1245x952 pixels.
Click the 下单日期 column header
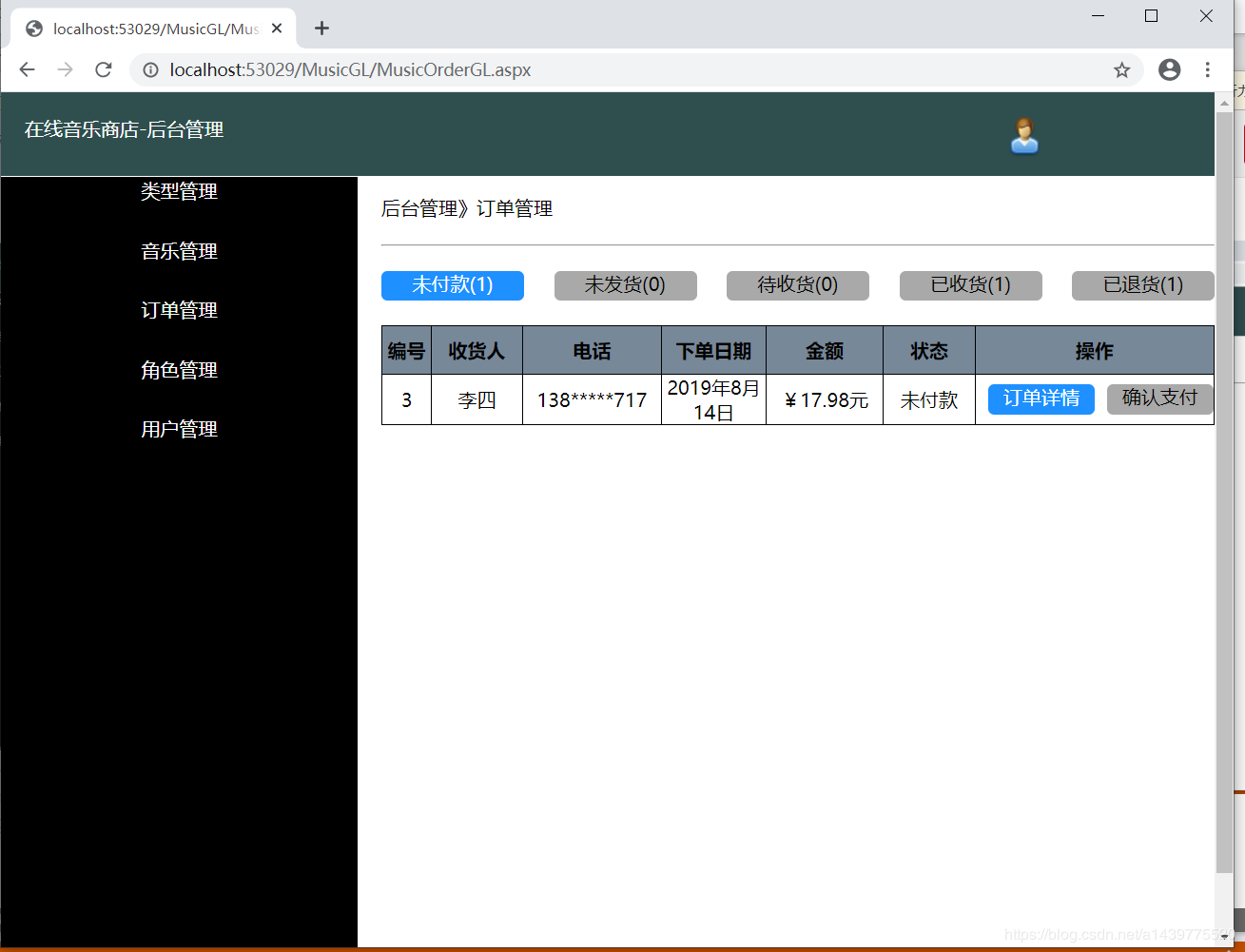tap(713, 351)
